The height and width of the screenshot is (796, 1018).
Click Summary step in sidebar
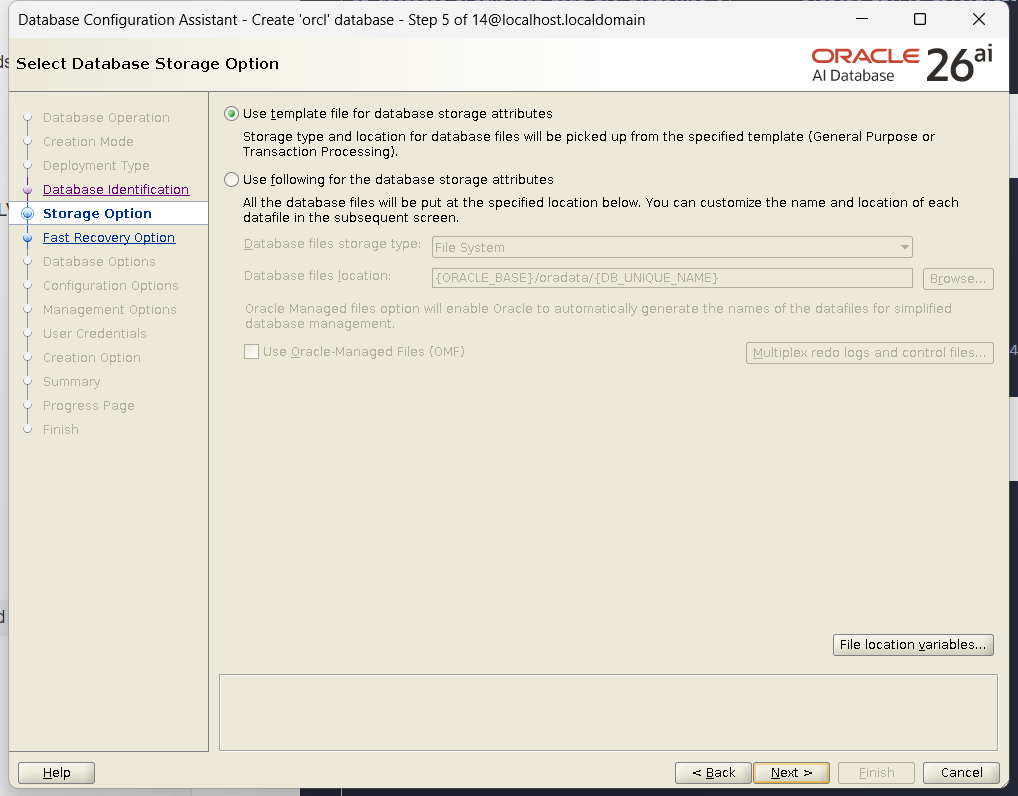[x=71, y=382]
